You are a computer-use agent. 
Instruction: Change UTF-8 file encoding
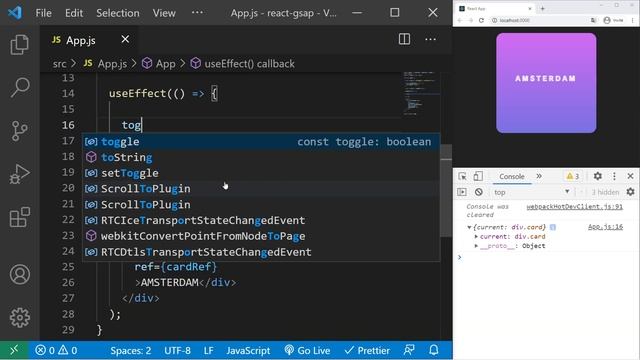click(x=177, y=350)
